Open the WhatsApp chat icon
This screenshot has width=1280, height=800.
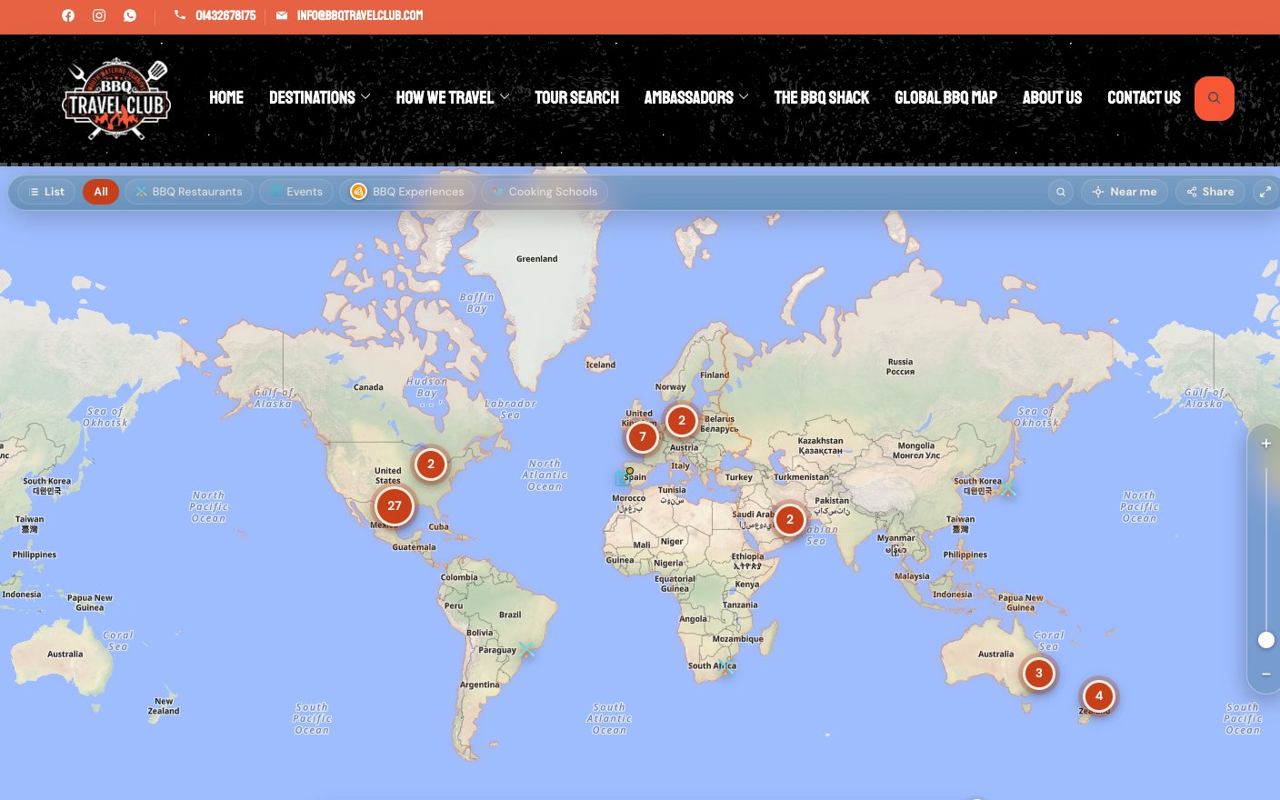point(130,15)
